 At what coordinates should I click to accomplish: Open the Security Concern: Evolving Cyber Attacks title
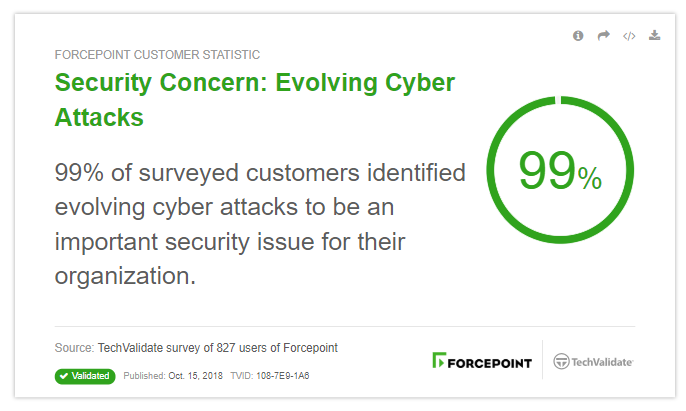(x=255, y=100)
